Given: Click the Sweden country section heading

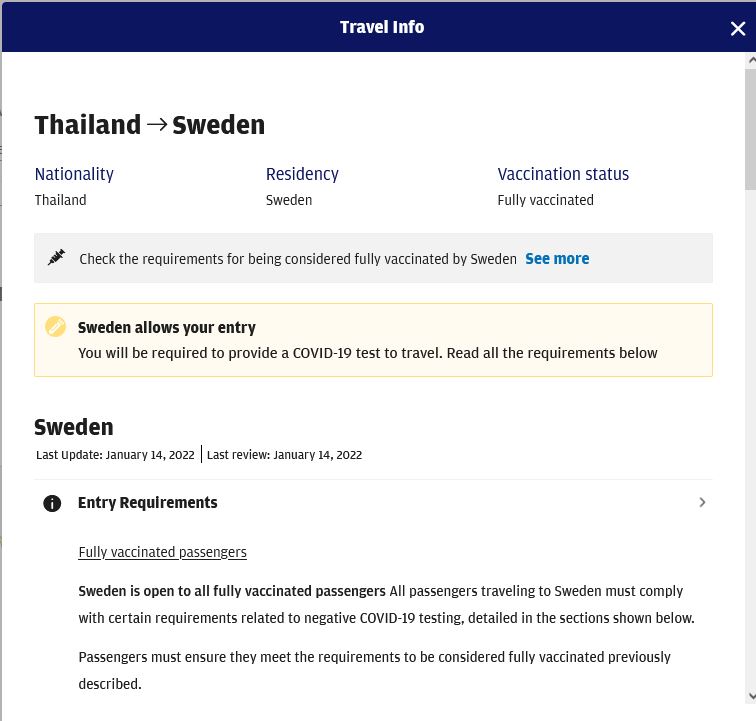Looking at the screenshot, I should pyautogui.click(x=74, y=427).
